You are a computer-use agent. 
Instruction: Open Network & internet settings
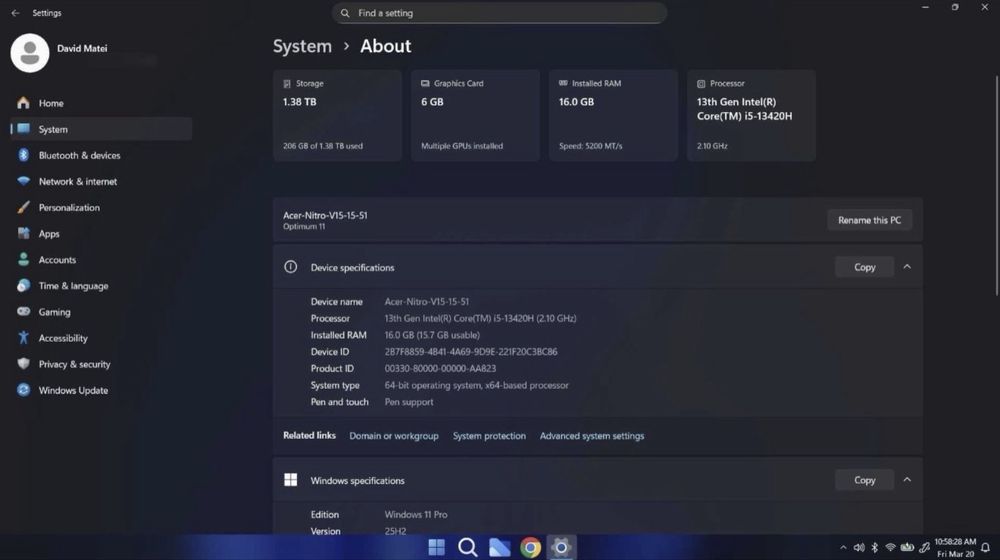click(101, 181)
